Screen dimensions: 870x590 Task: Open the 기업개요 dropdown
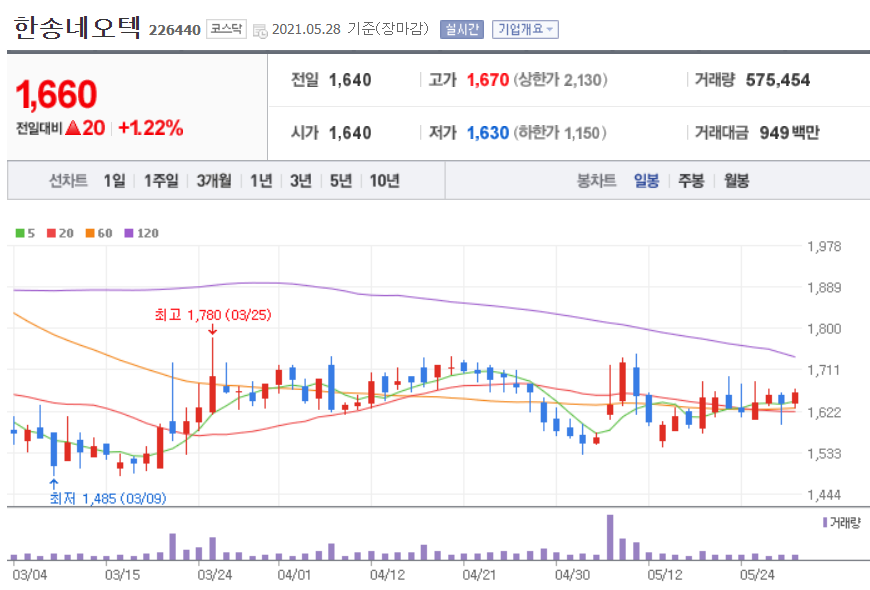525,29
